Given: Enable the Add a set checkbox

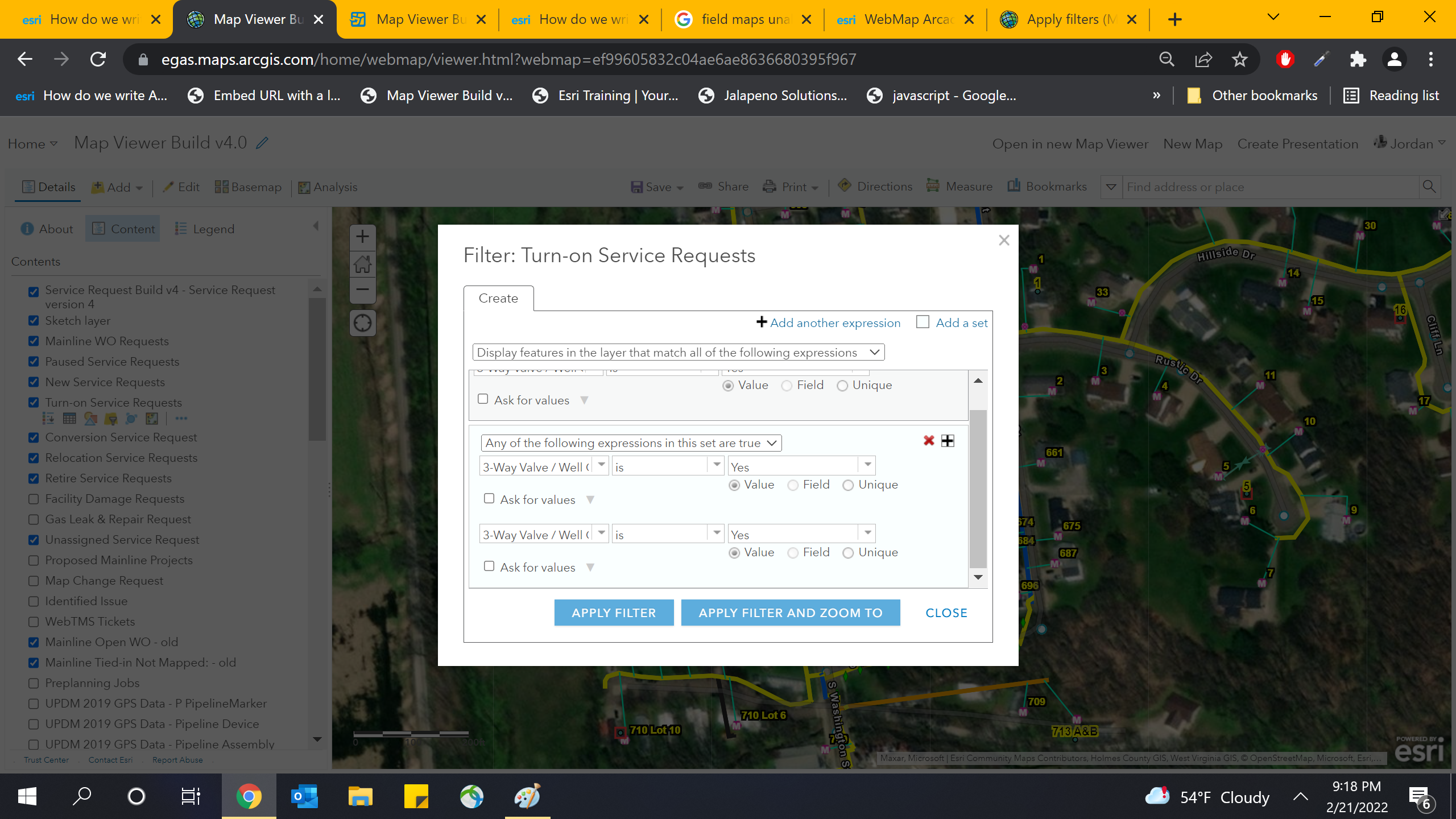Looking at the screenshot, I should [x=923, y=322].
